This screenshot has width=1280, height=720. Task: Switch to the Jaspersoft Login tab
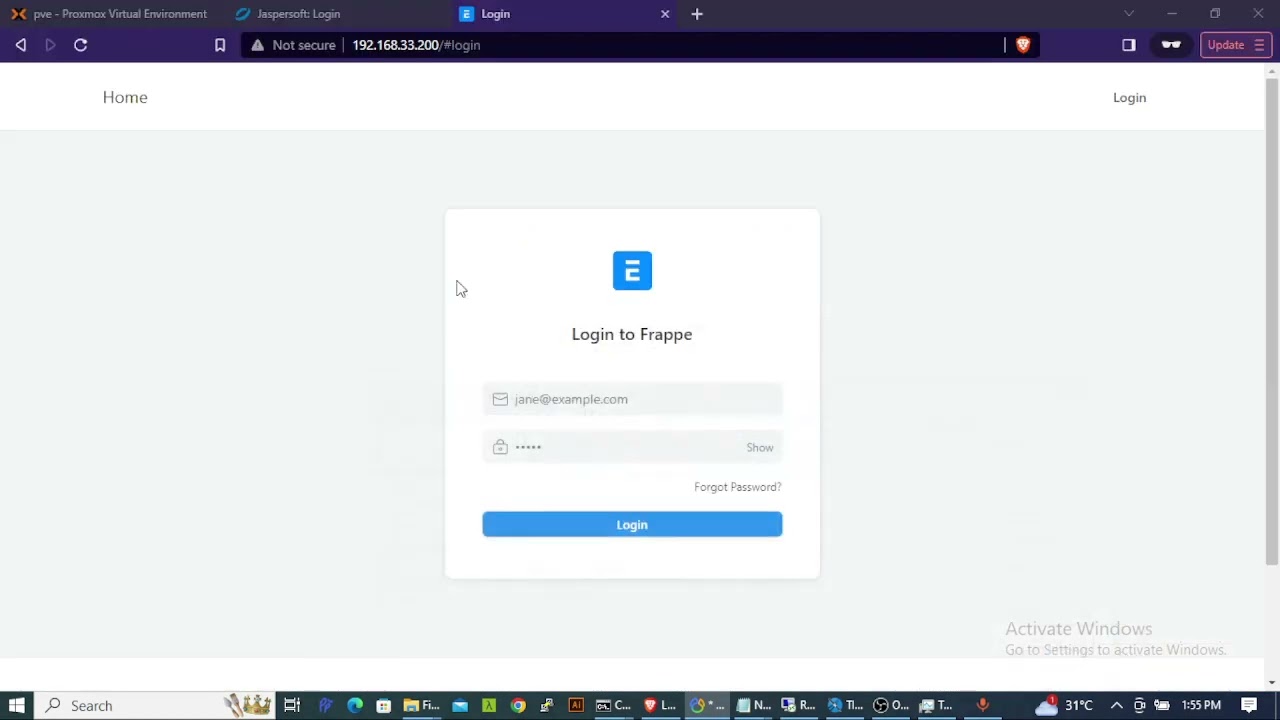click(x=298, y=14)
